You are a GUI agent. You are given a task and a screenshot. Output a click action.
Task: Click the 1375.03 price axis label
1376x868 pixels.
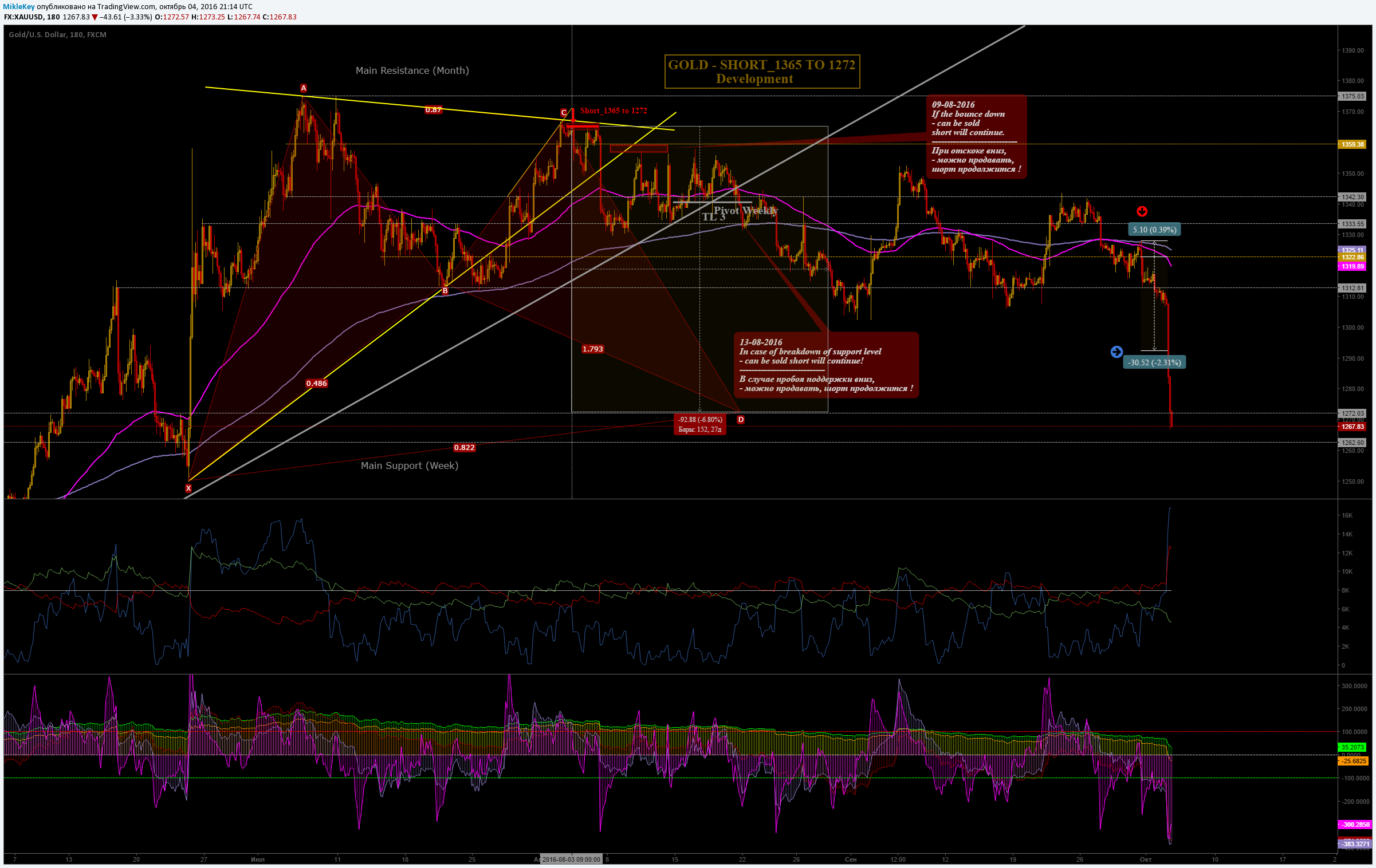[x=1353, y=96]
